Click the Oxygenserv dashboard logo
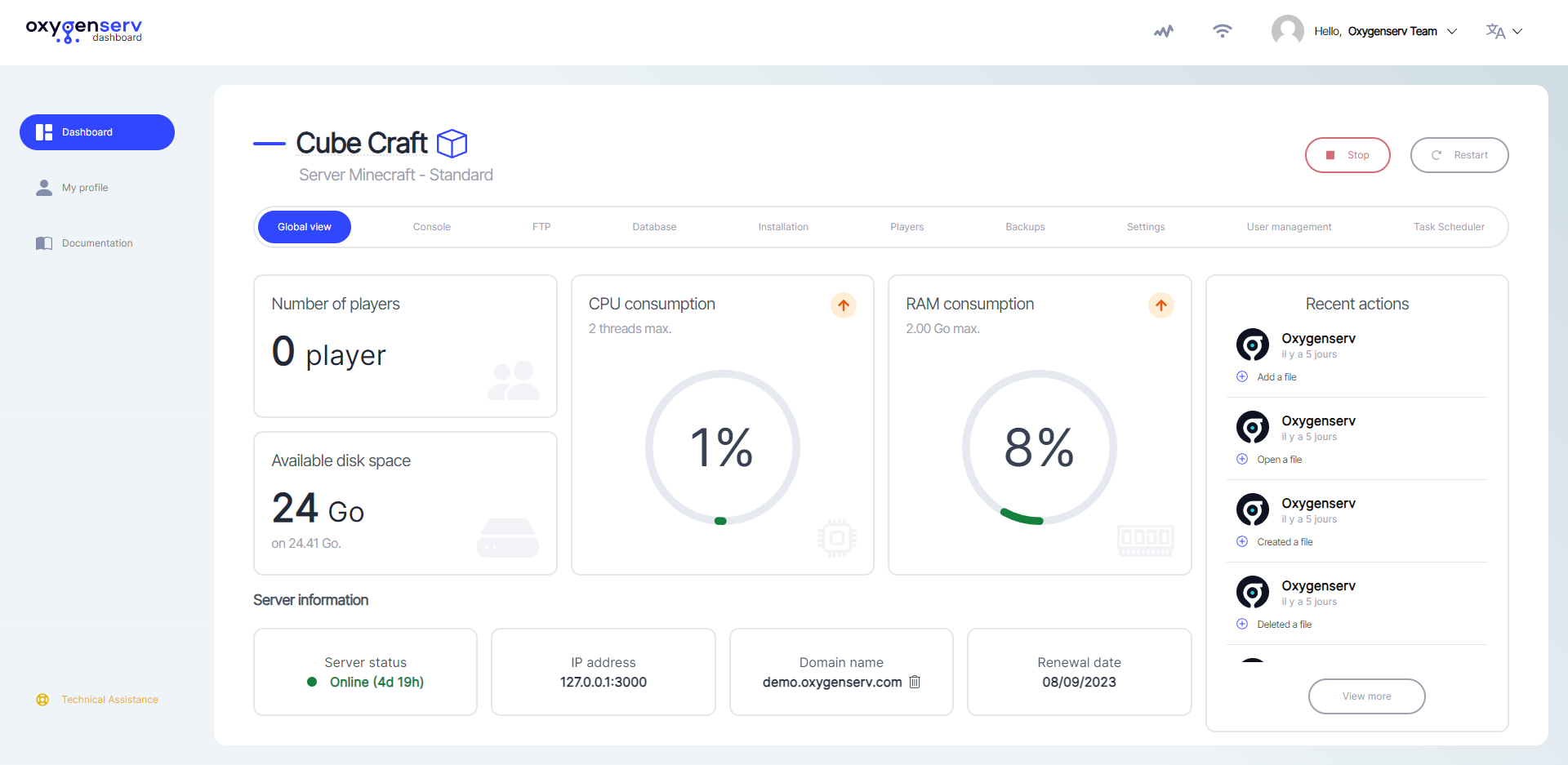This screenshot has height=765, width=1568. pyautogui.click(x=84, y=31)
